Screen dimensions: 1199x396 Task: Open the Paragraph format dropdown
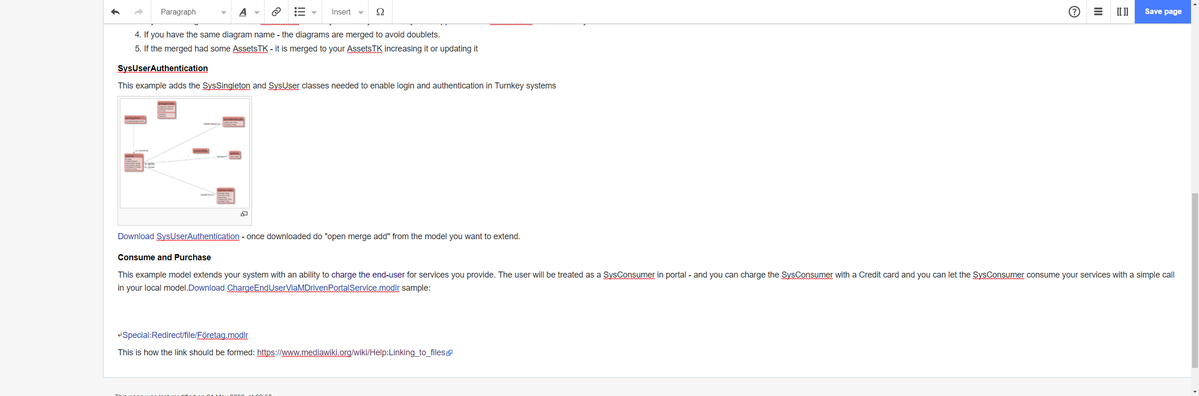[x=193, y=12]
